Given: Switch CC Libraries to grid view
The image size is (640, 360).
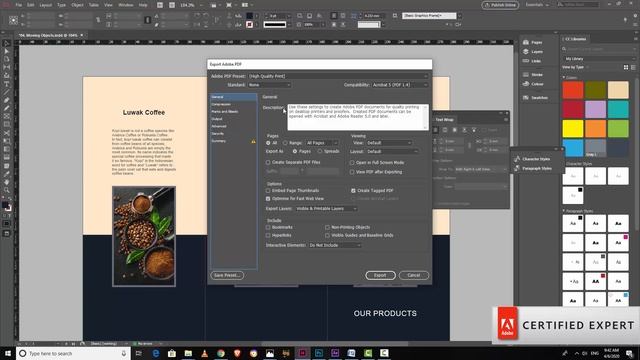Looking at the screenshot, I should click(626, 67).
